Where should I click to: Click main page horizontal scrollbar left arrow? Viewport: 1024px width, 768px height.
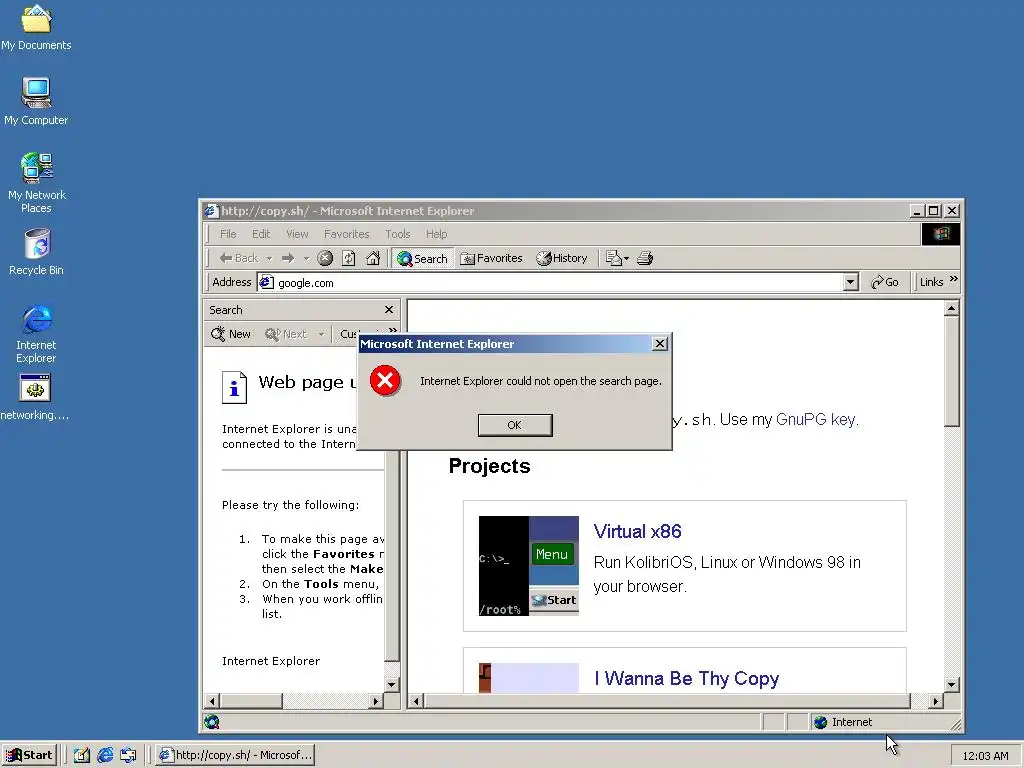(x=415, y=701)
